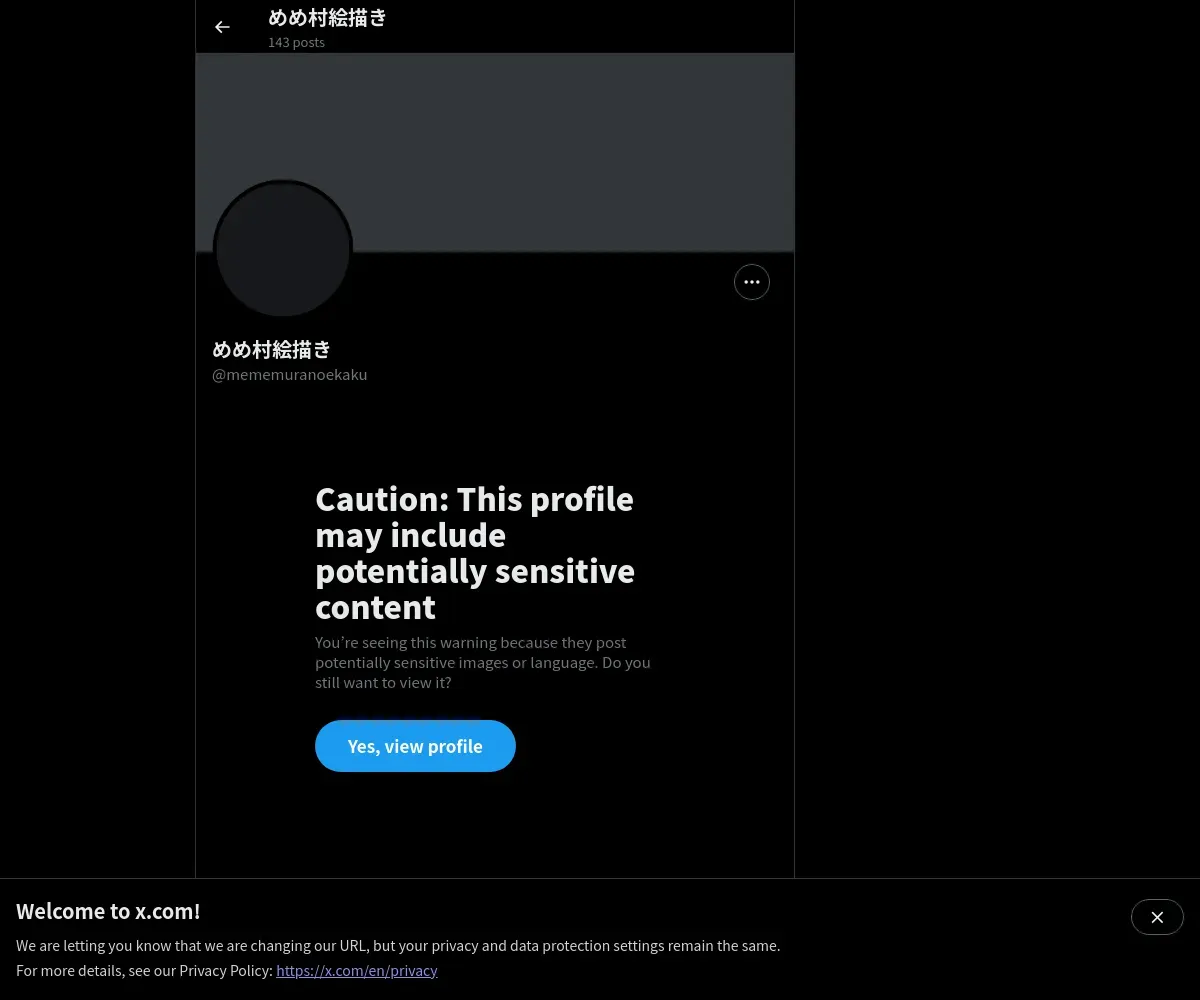
Task: Click the 'You're seeing this warning' line
Action: [470, 642]
